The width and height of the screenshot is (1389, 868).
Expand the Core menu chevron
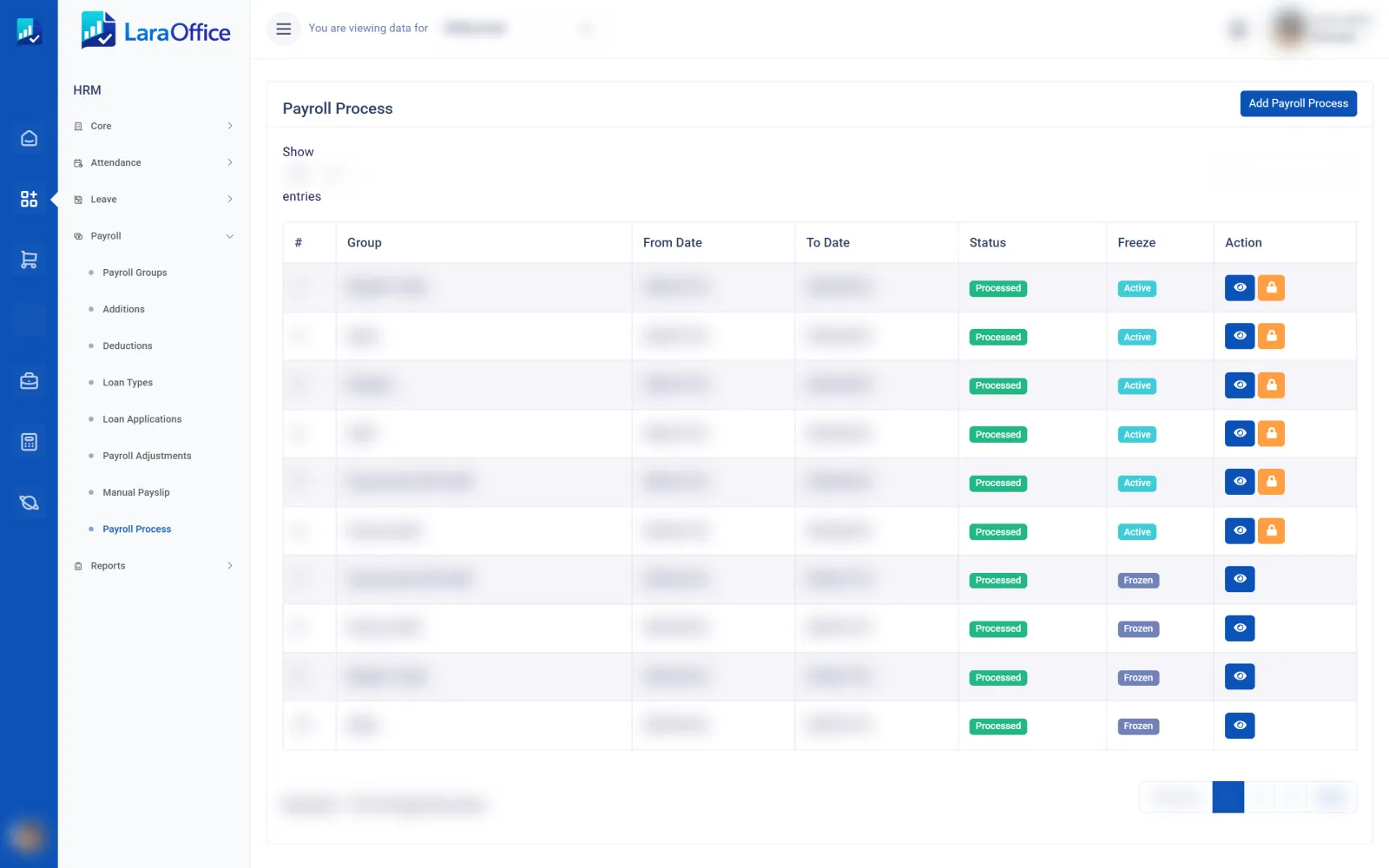point(230,126)
